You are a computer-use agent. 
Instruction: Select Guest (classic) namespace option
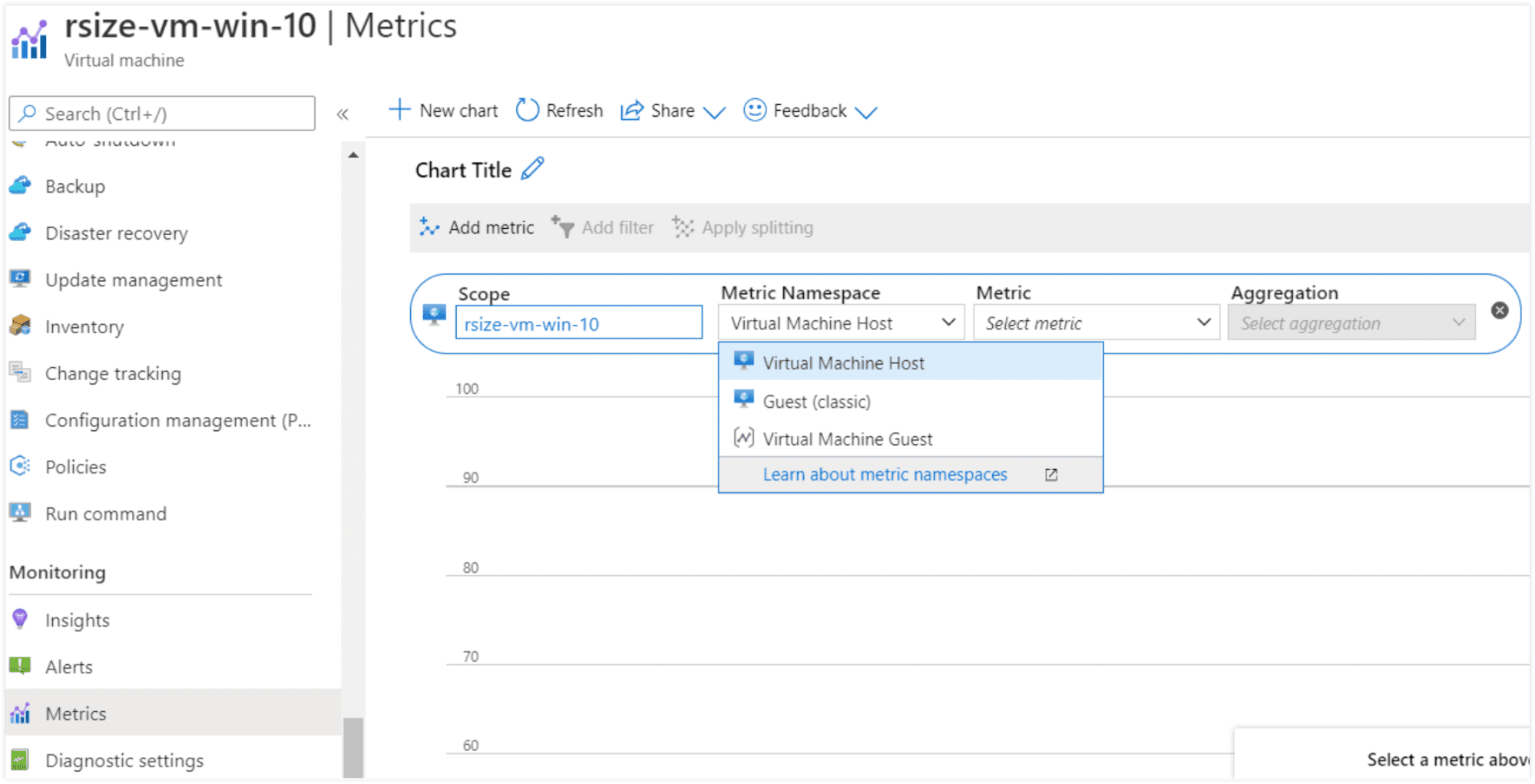click(816, 402)
